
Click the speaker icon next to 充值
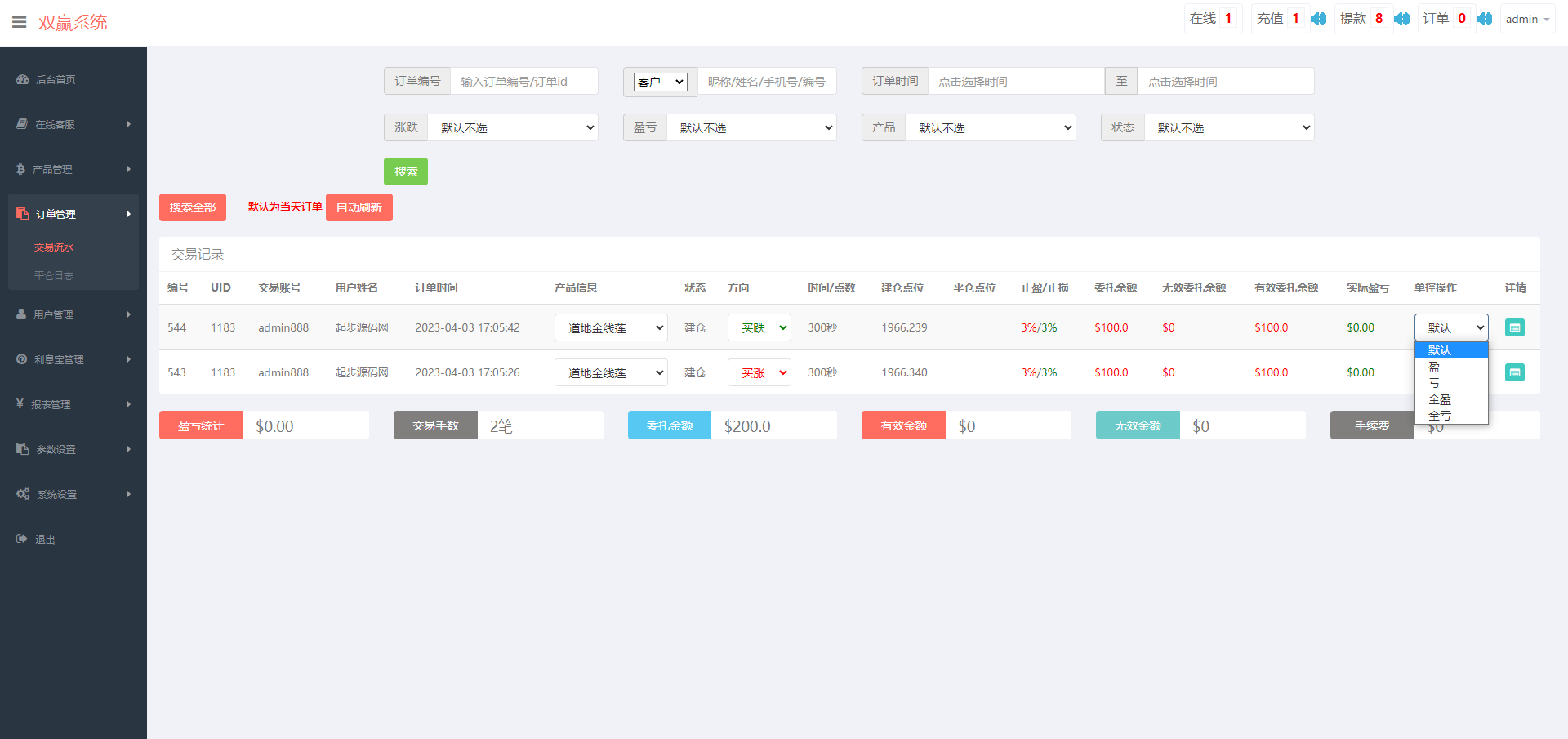click(1318, 19)
